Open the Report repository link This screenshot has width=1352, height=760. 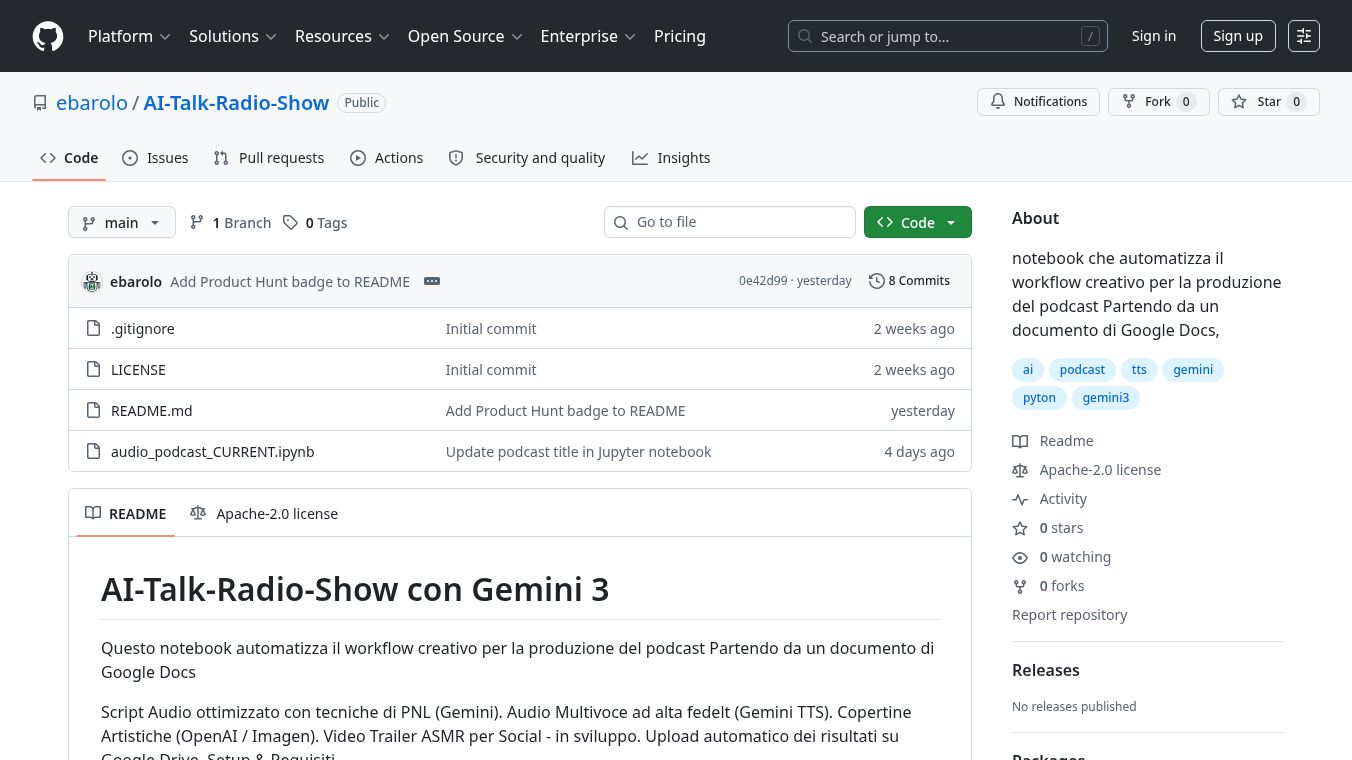pyautogui.click(x=1069, y=615)
